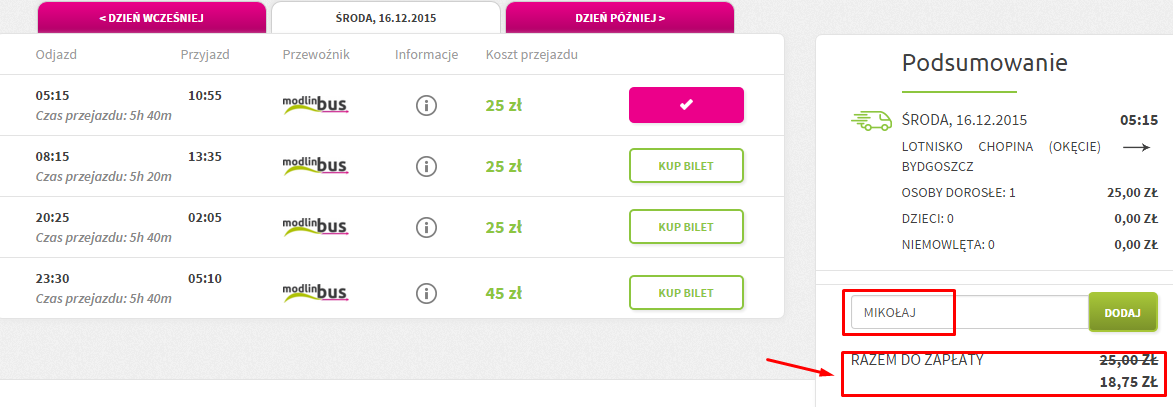Viewport: 1173px width, 407px height.
Task: Click the Odjazd column header
Action: pos(56,55)
